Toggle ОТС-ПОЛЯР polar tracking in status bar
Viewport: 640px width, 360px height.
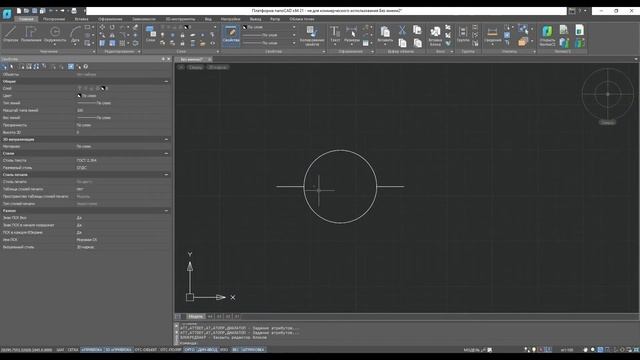pyautogui.click(x=171, y=350)
